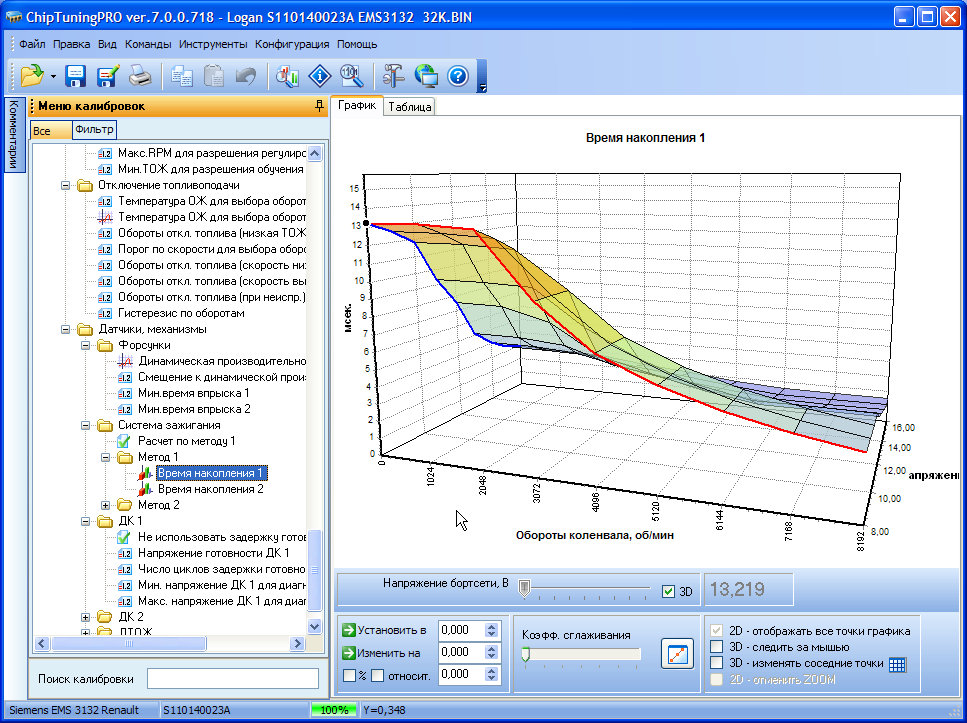
Task: Click the 'Напряжение бортсети' slider handle
Action: coord(523,589)
